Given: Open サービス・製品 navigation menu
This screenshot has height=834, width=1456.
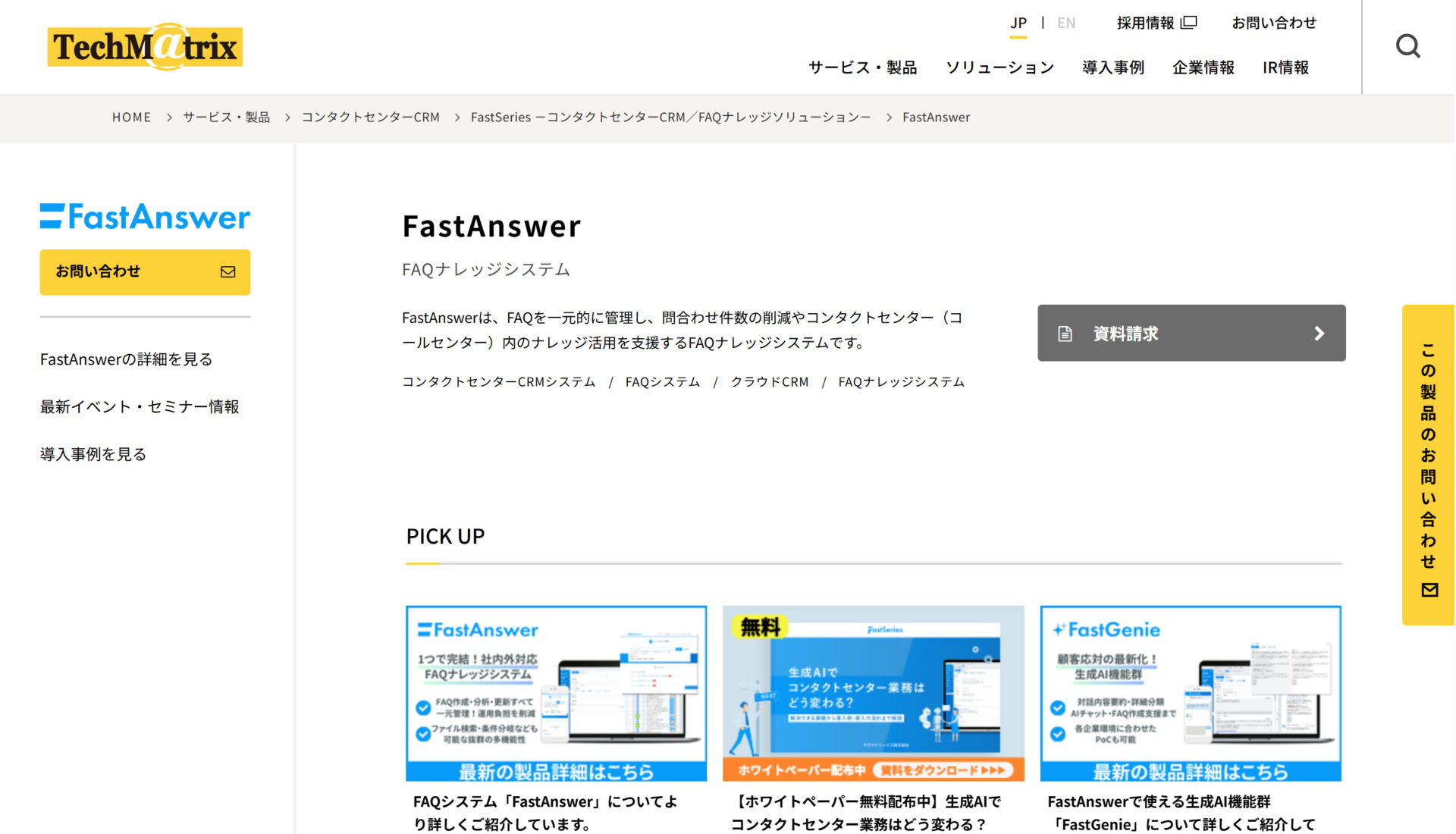Looking at the screenshot, I should click(863, 67).
